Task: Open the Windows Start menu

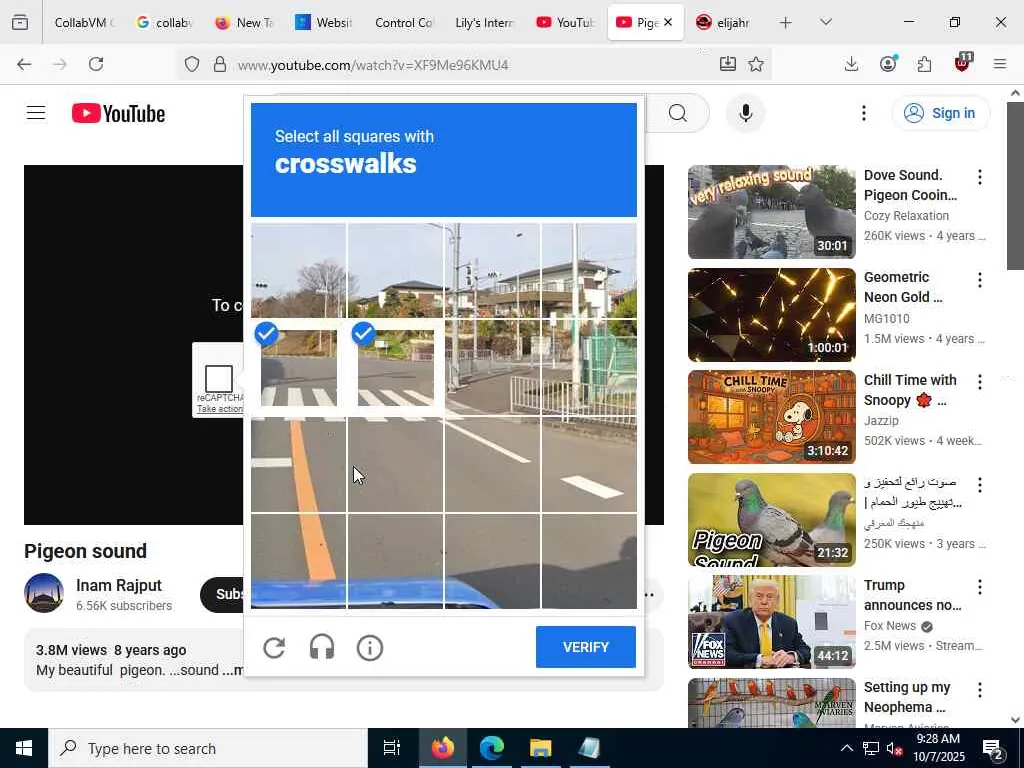Action: pyautogui.click(x=24, y=748)
